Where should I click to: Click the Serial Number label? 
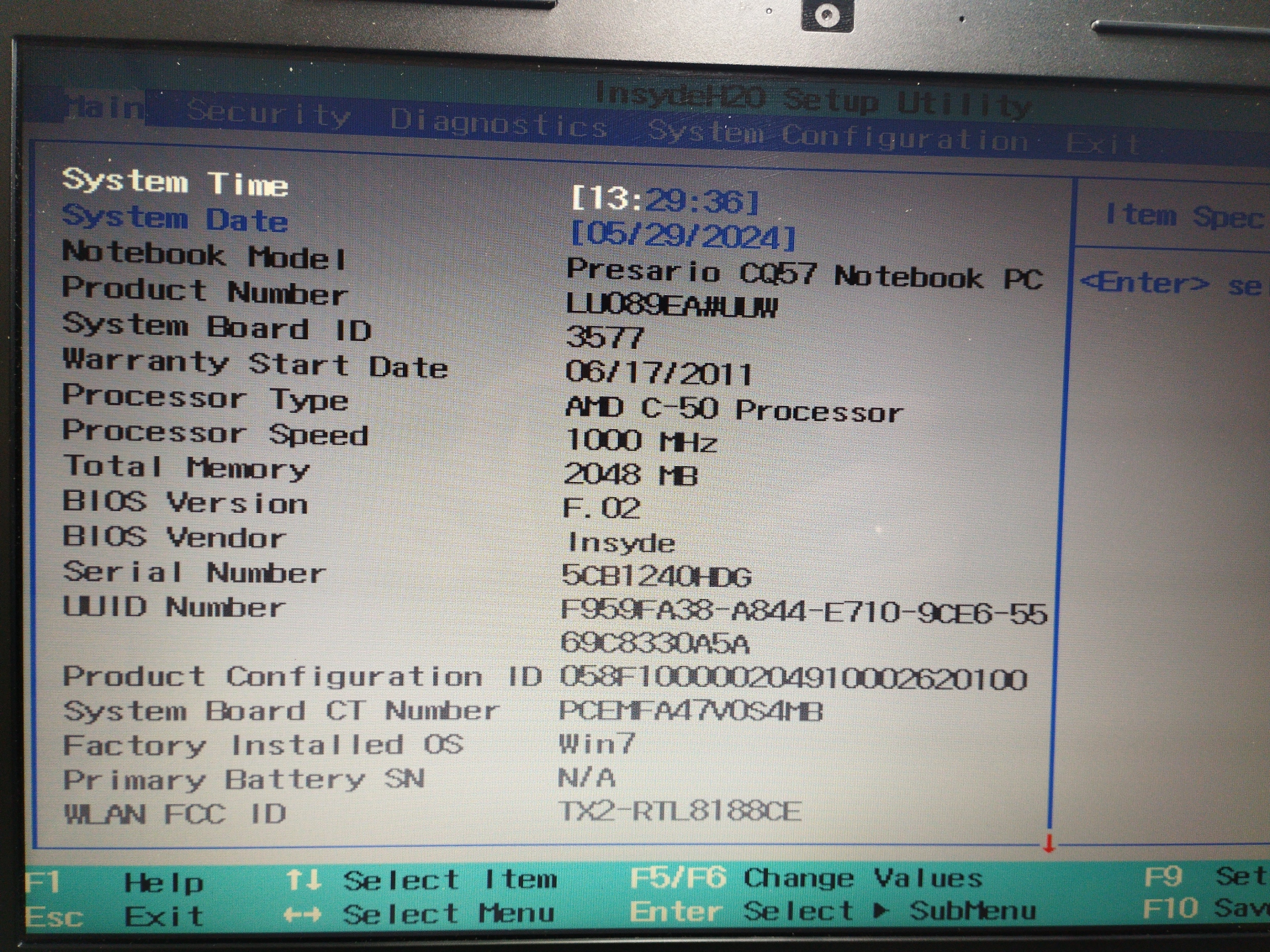click(194, 572)
